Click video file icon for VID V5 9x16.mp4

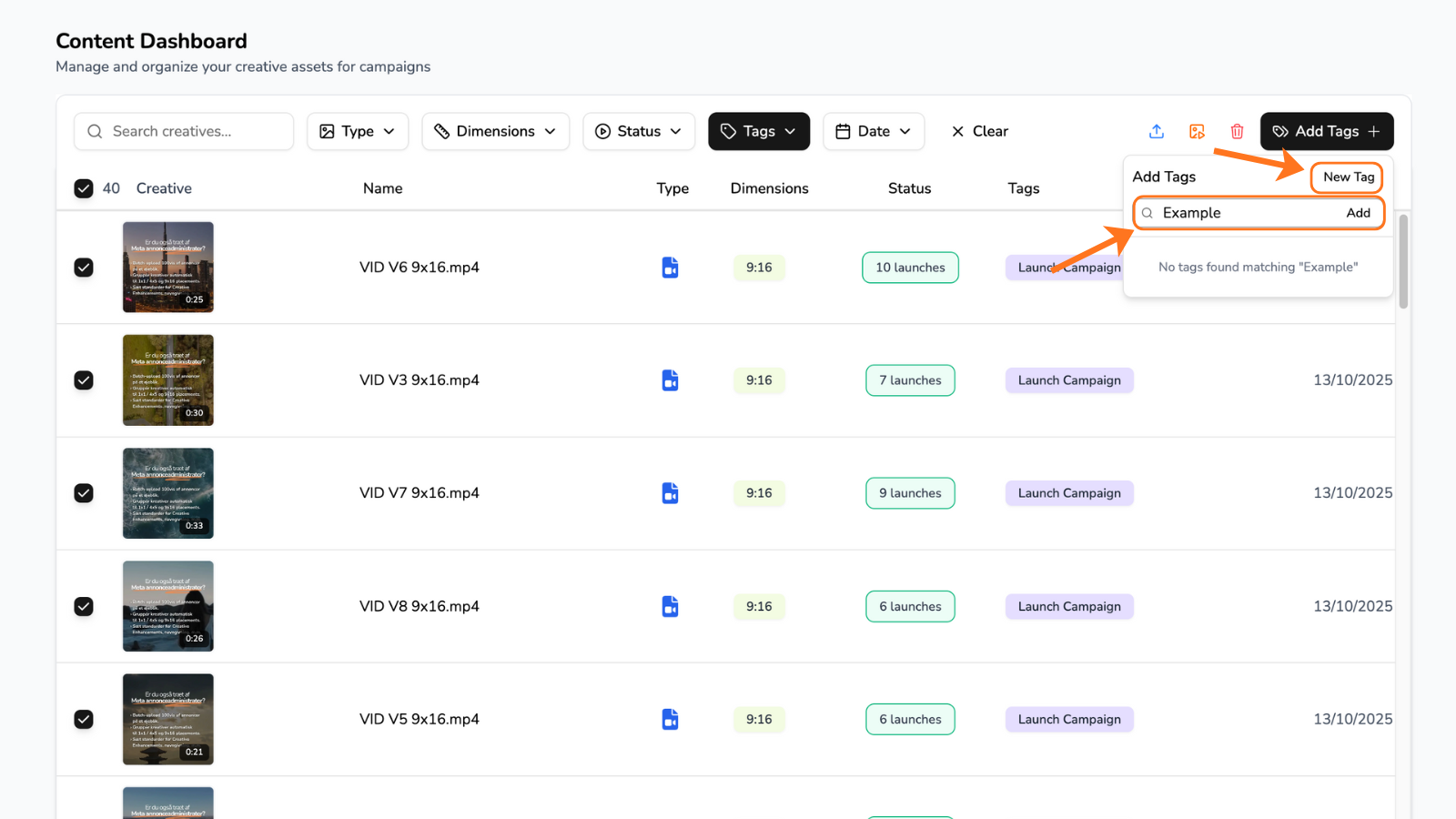click(670, 719)
